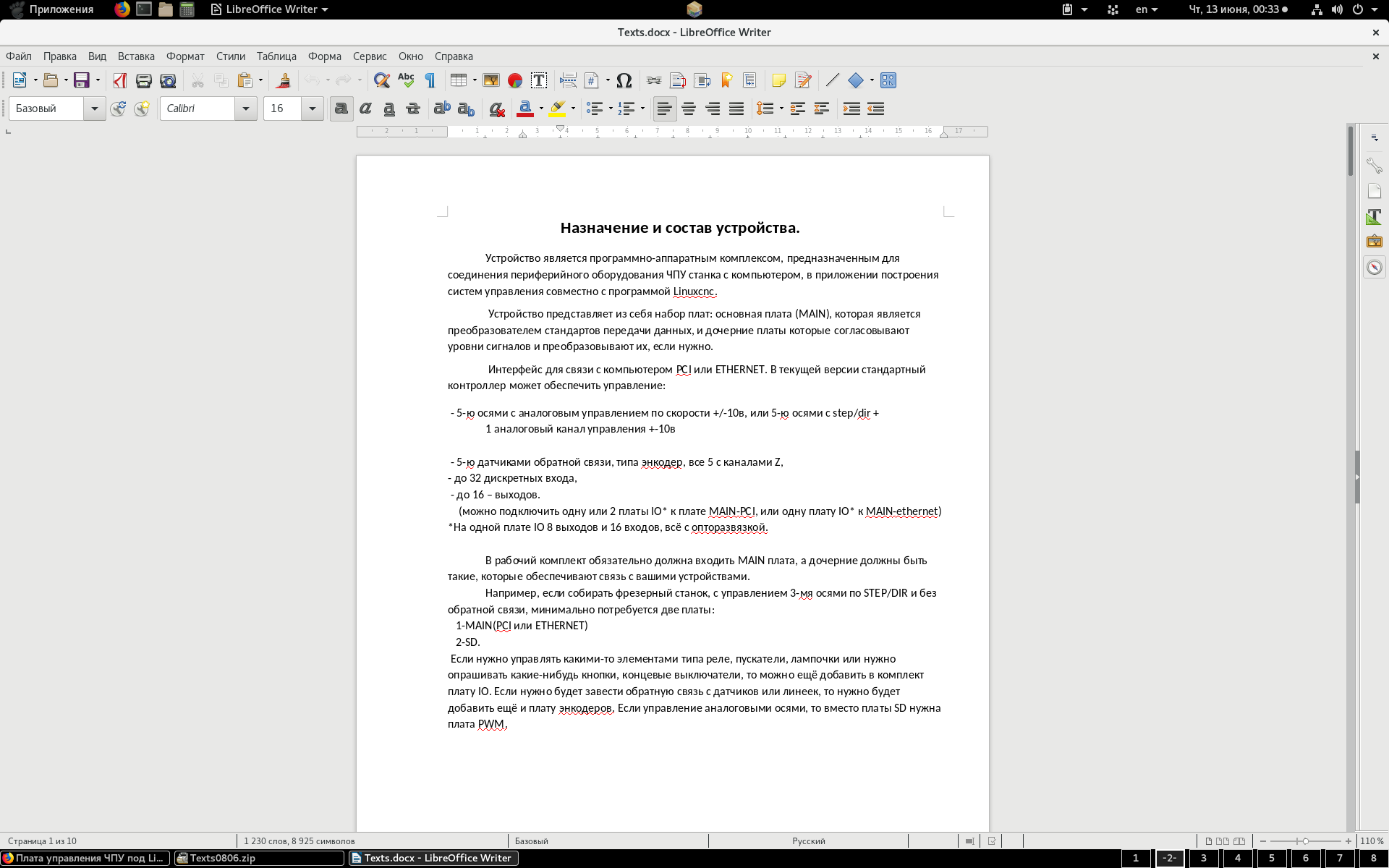Enable justified paragraph alignment
The height and width of the screenshot is (868, 1389).
[736, 109]
